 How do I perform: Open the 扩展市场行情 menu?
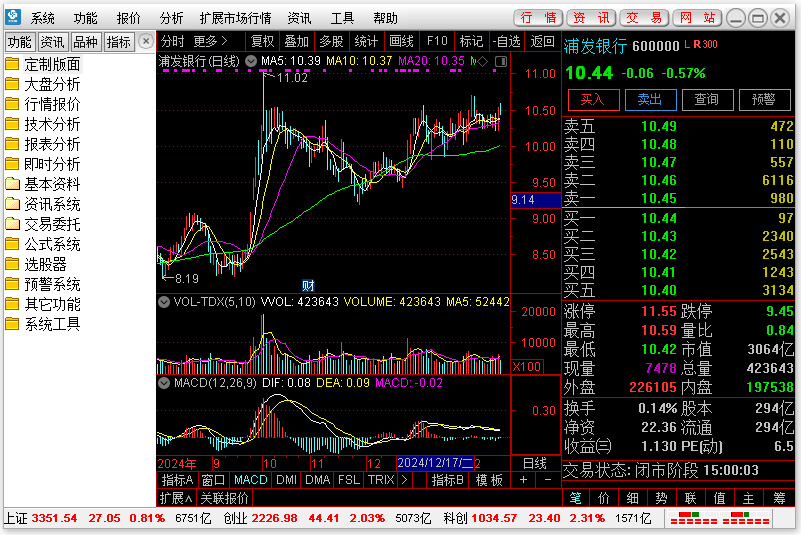[x=235, y=18]
